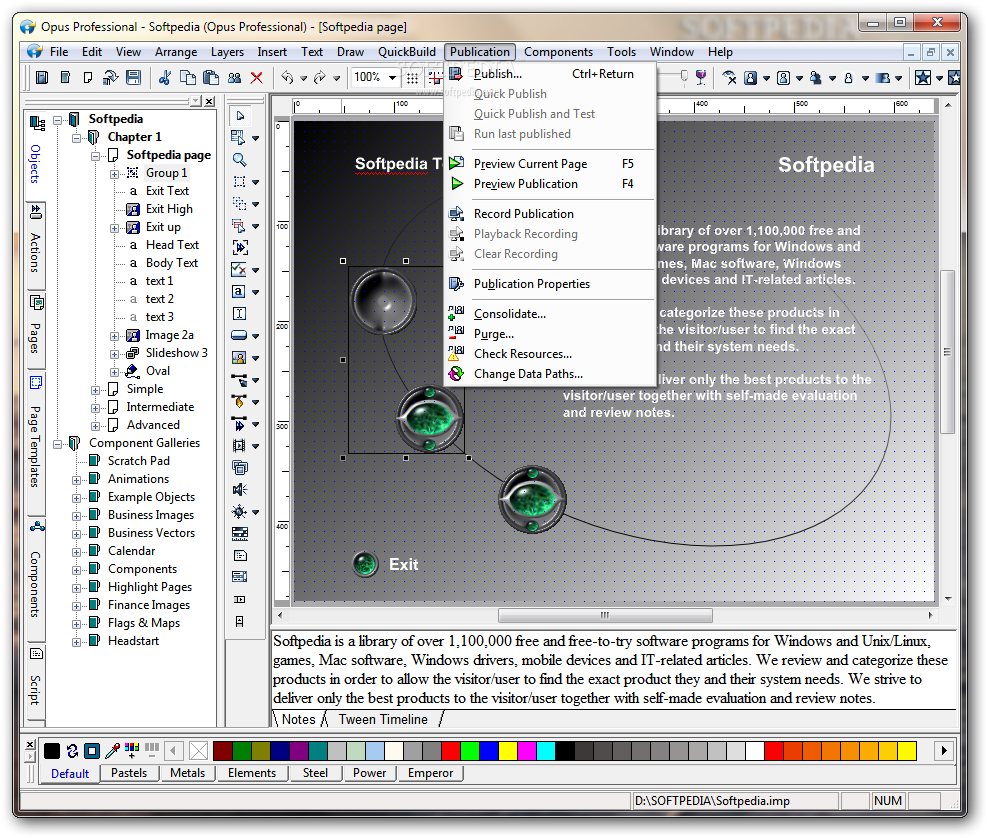Click the new publication book icon

(42, 77)
